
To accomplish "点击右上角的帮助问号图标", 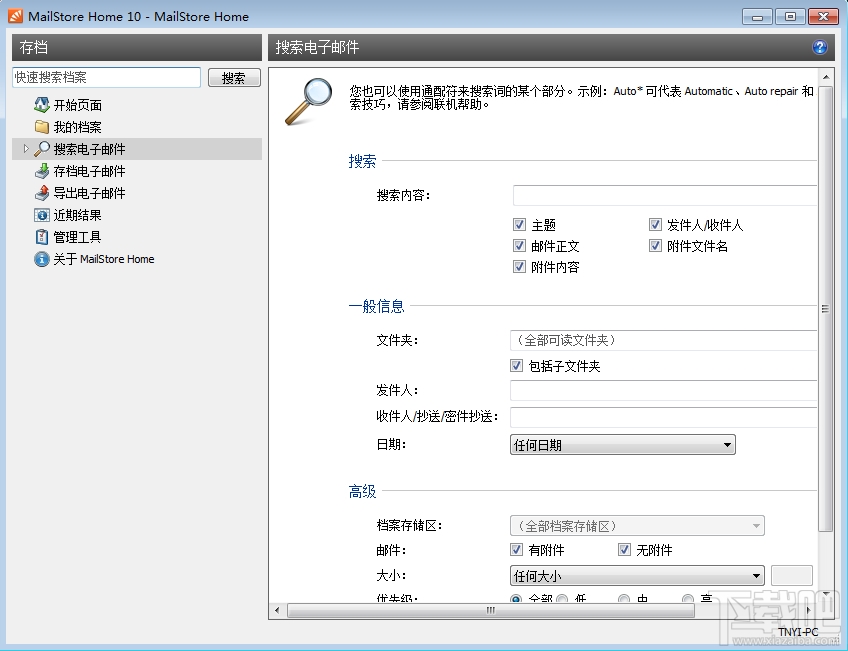I will (x=820, y=47).
